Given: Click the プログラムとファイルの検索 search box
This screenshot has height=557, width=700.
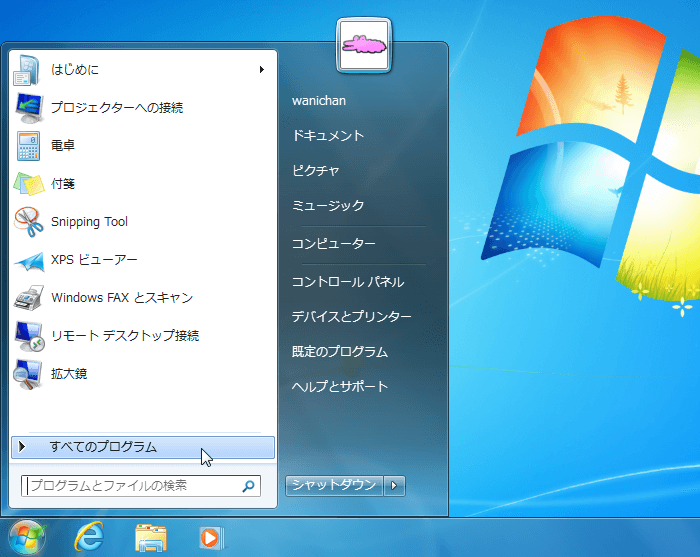Looking at the screenshot, I should (141, 486).
